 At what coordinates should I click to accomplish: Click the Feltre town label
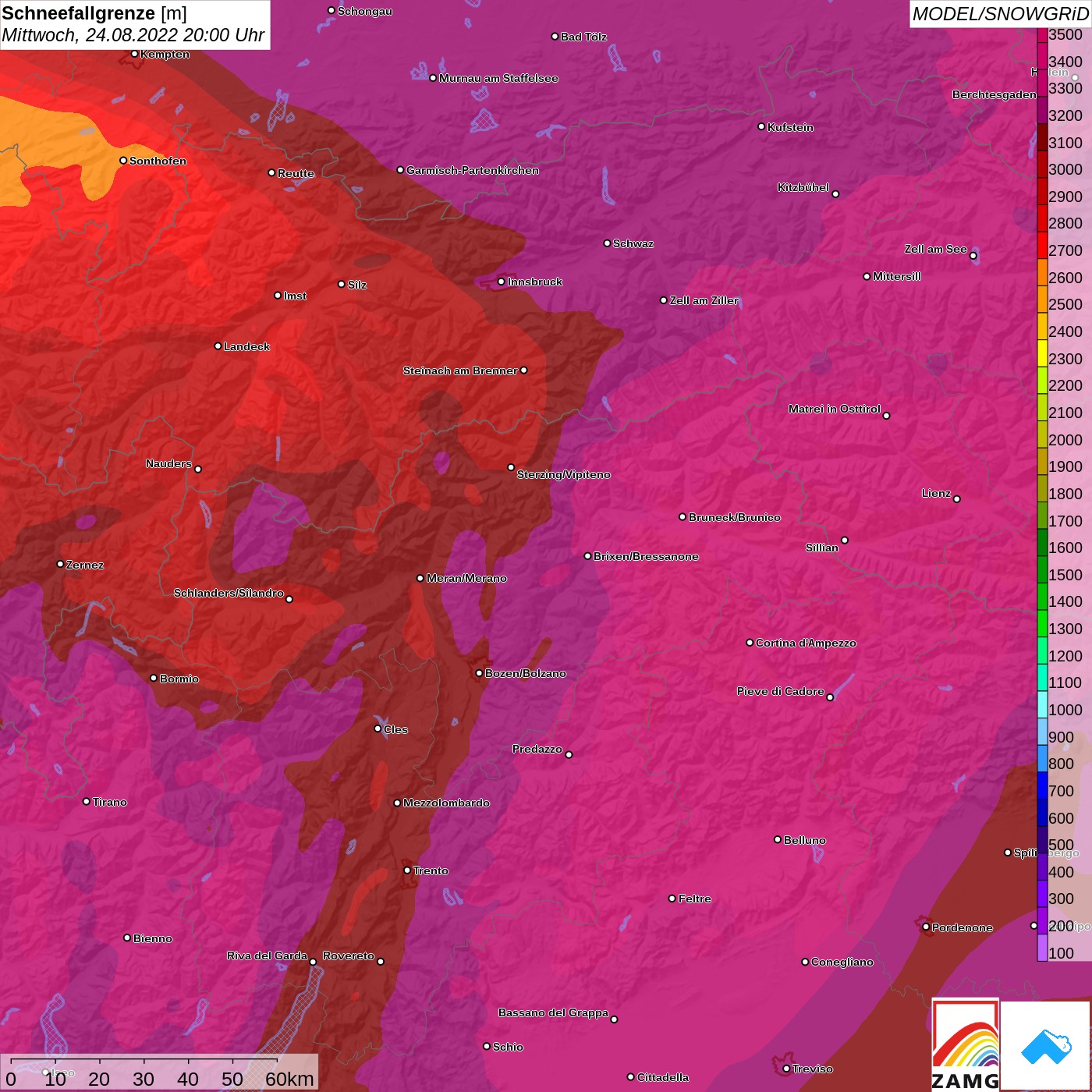[695, 899]
